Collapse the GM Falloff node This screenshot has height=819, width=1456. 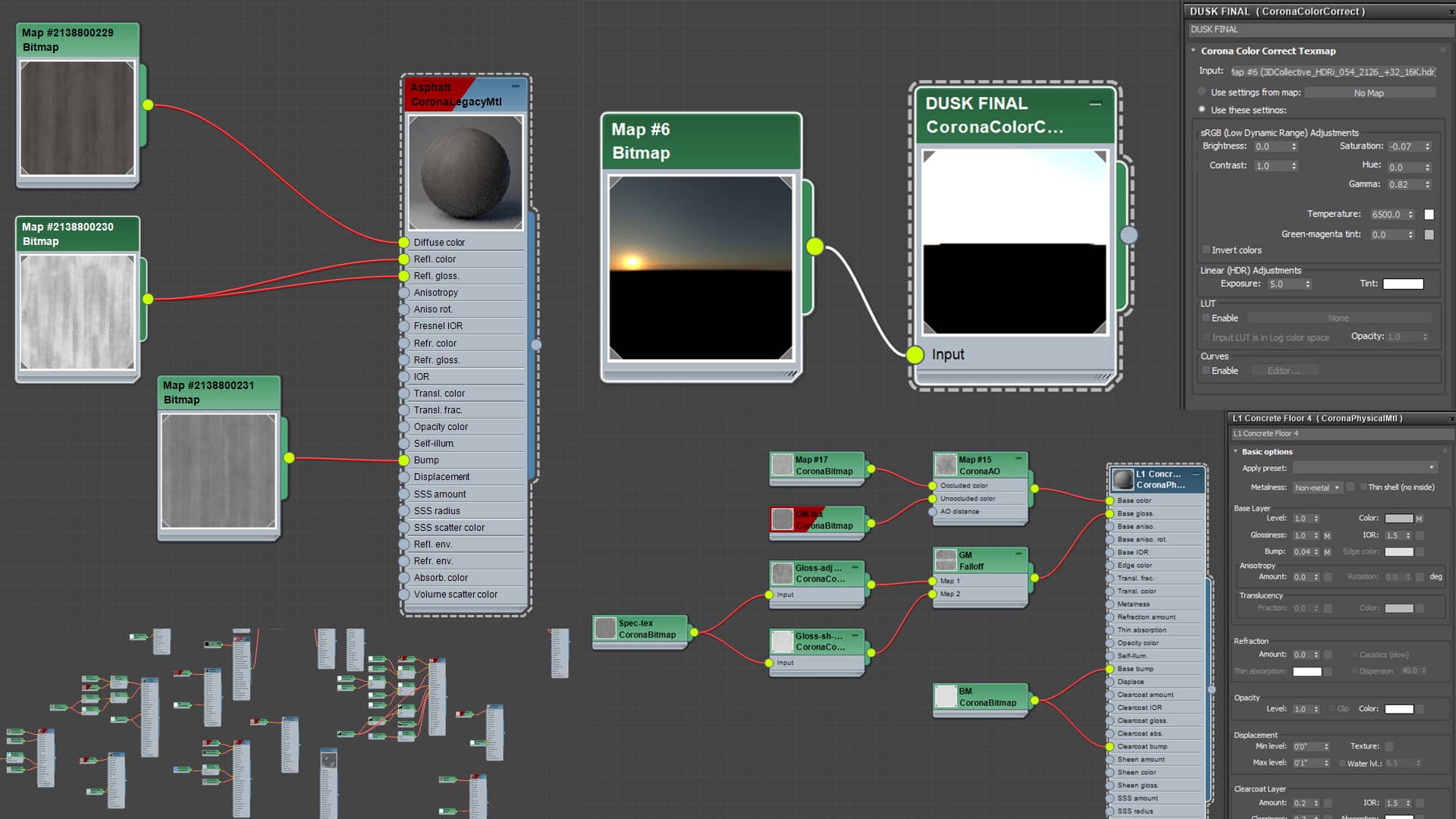pos(1018,554)
